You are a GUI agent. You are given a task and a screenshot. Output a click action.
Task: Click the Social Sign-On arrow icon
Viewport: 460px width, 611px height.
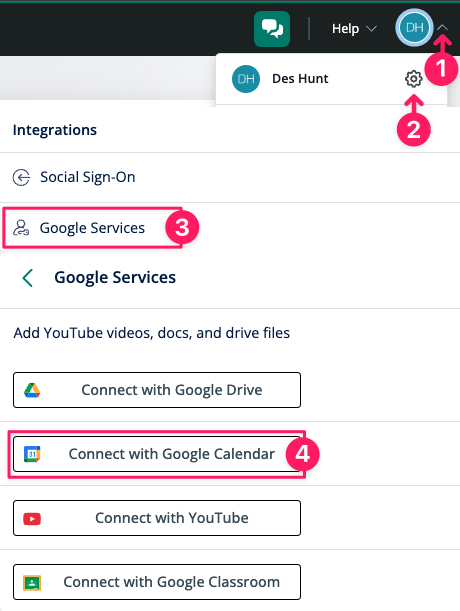[x=21, y=177]
